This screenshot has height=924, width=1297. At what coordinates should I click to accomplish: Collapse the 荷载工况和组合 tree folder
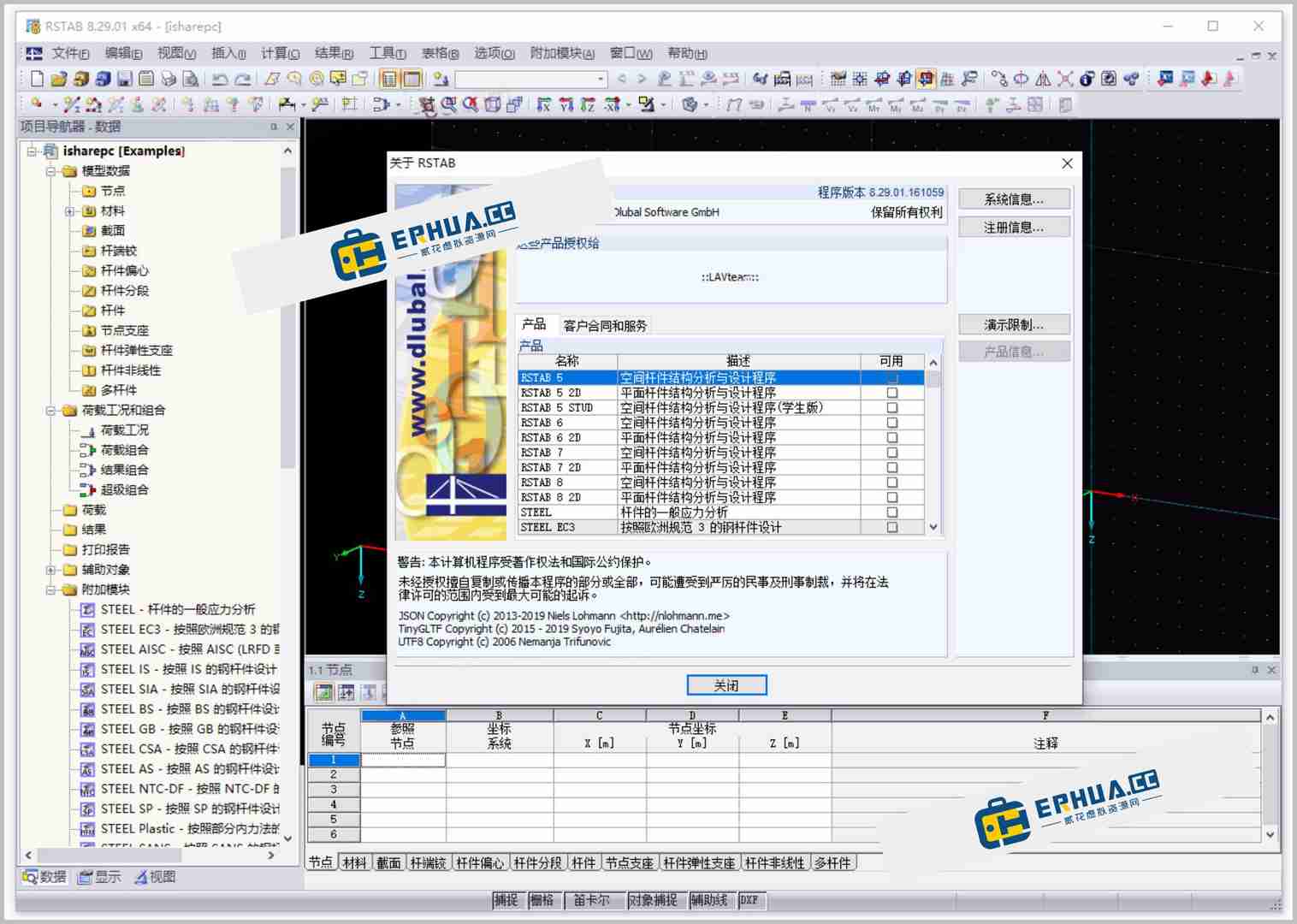(51, 410)
